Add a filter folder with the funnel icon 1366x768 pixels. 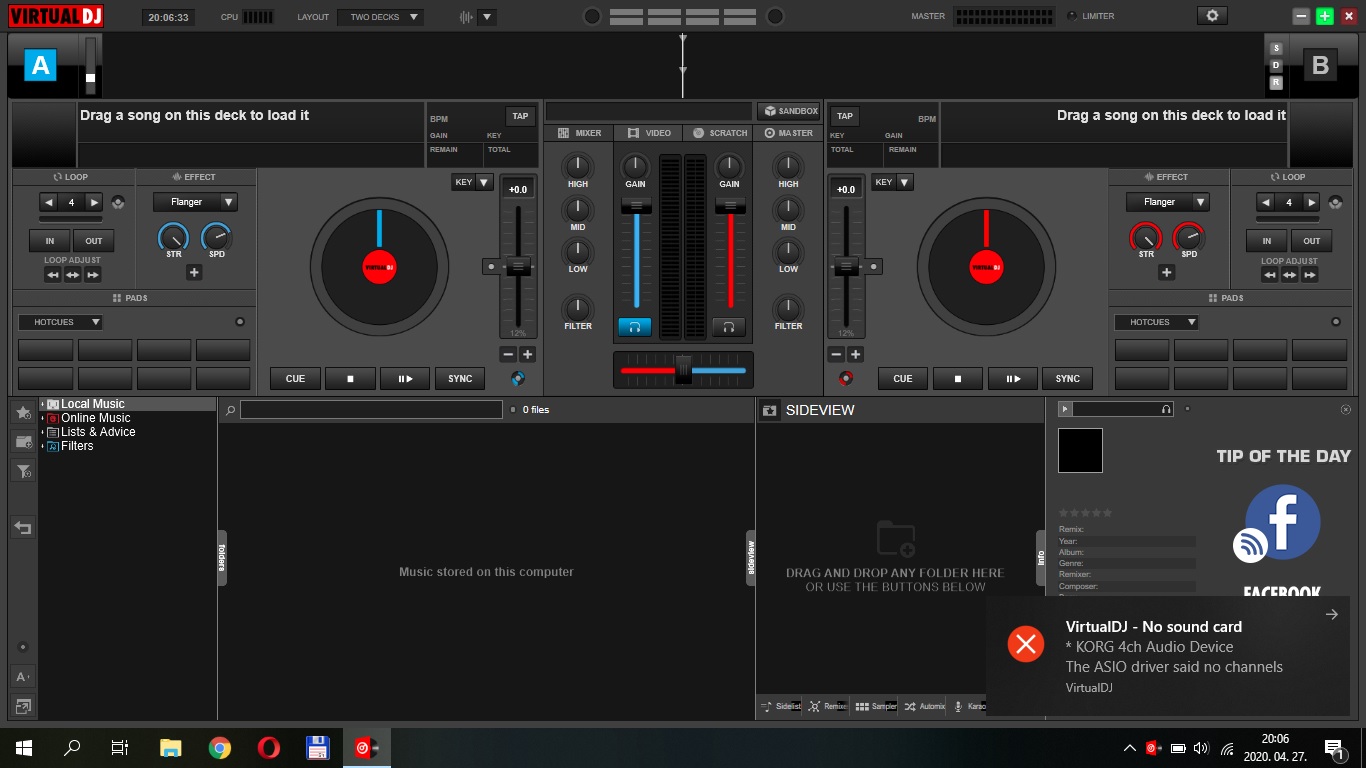point(23,470)
